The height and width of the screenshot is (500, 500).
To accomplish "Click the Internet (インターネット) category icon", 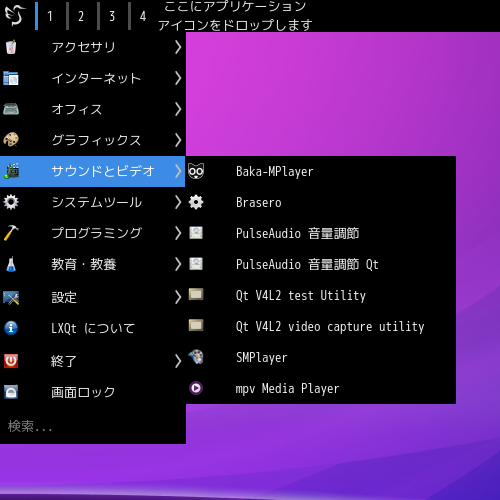I will click(11, 78).
